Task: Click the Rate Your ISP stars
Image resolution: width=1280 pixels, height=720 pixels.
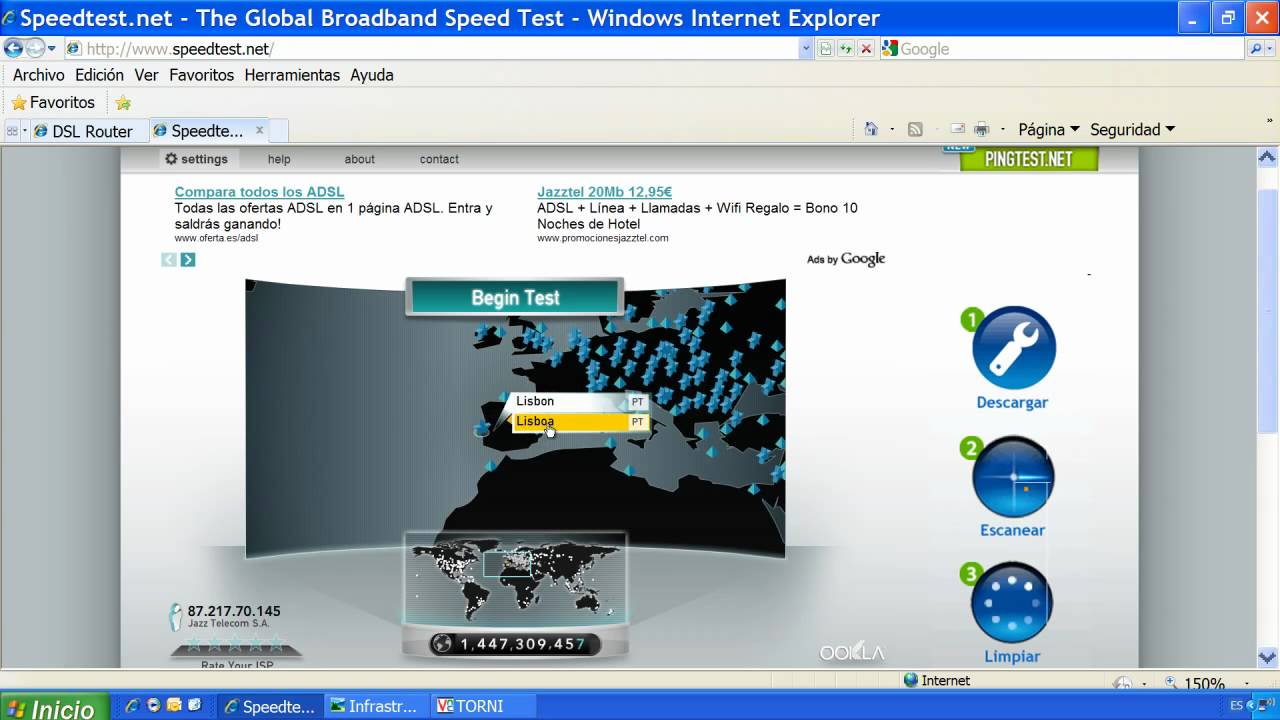Action: (236, 644)
